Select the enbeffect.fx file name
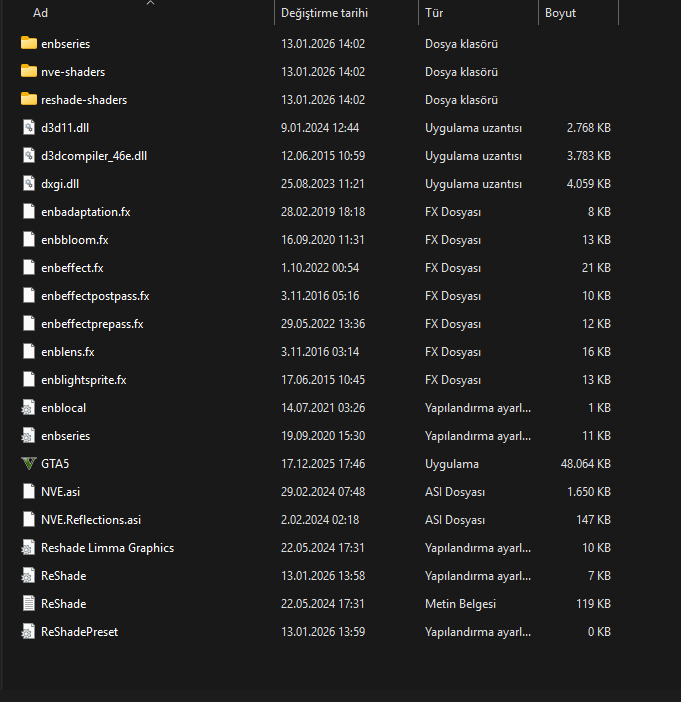The height and width of the screenshot is (702, 681). click(72, 268)
